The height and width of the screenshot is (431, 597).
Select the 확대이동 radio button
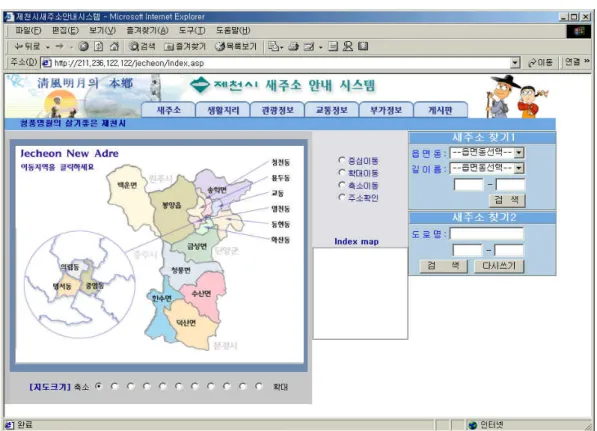pyautogui.click(x=342, y=172)
